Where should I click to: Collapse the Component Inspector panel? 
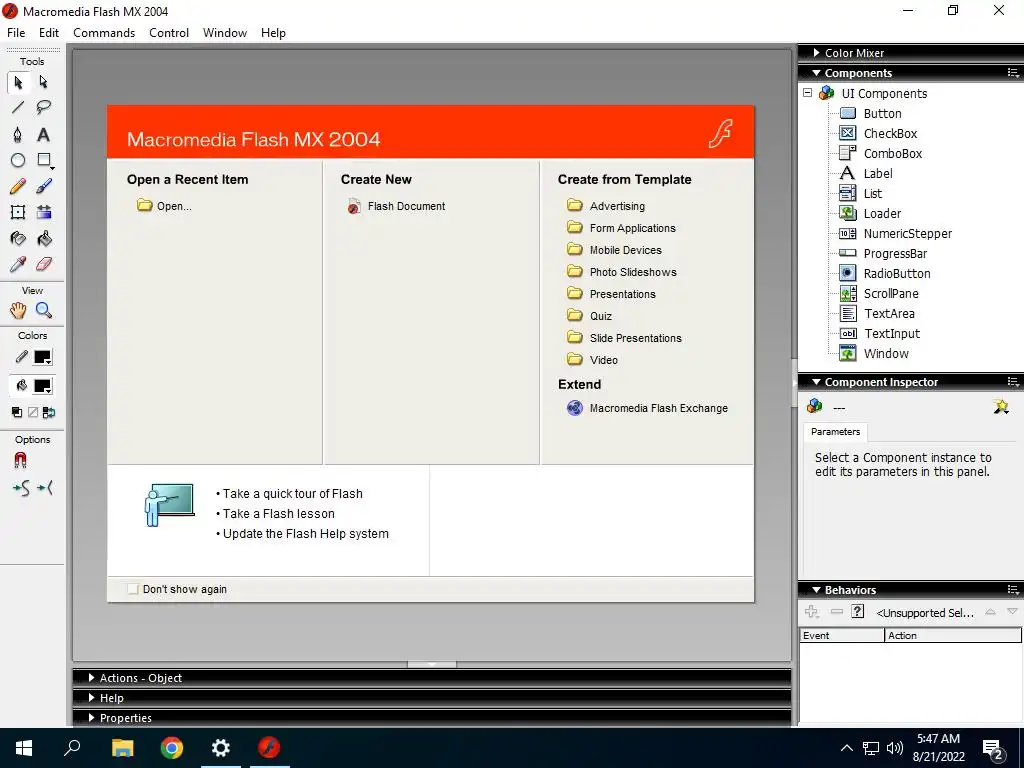tap(816, 382)
